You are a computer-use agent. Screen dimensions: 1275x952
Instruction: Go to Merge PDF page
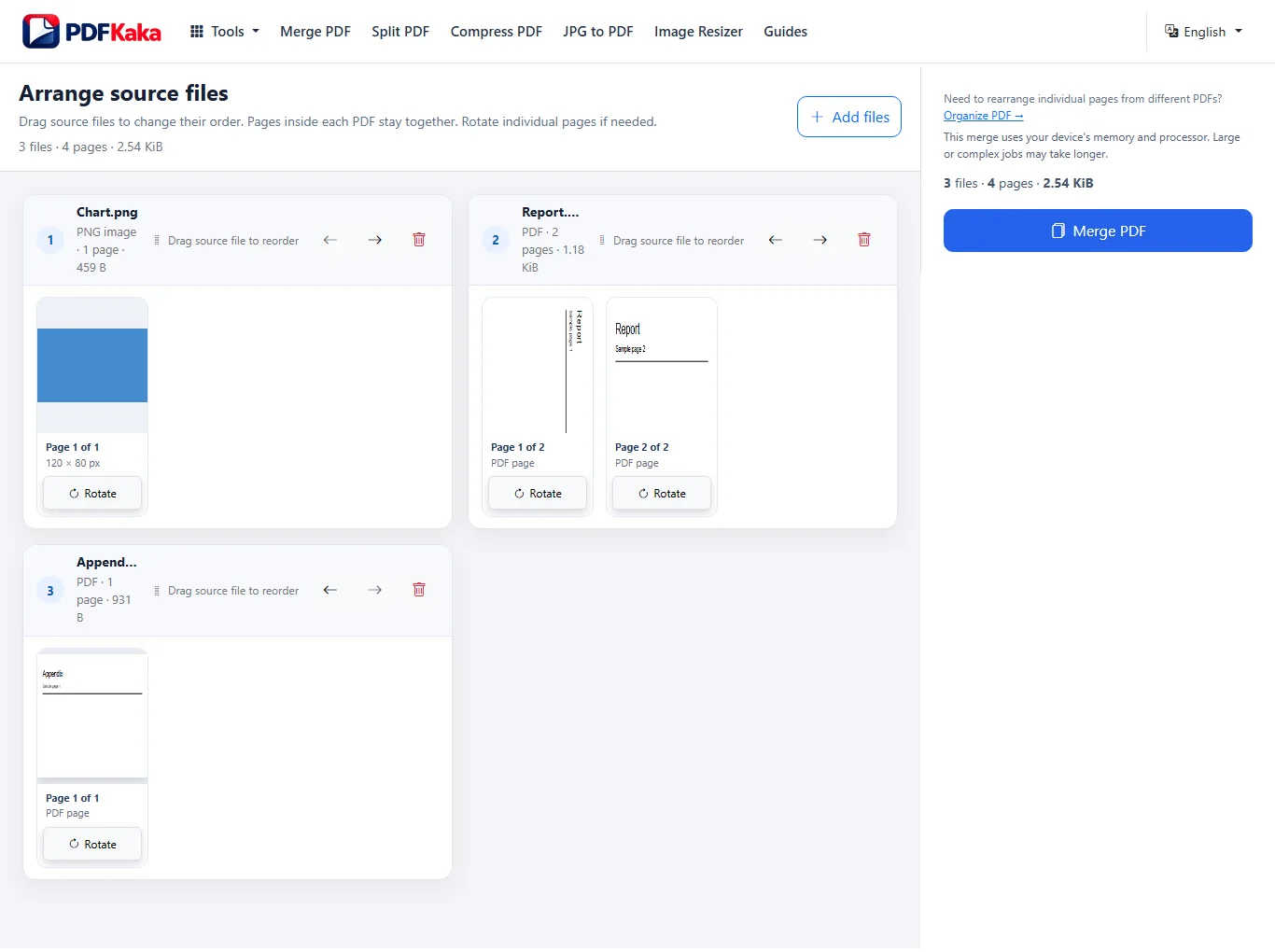[315, 32]
